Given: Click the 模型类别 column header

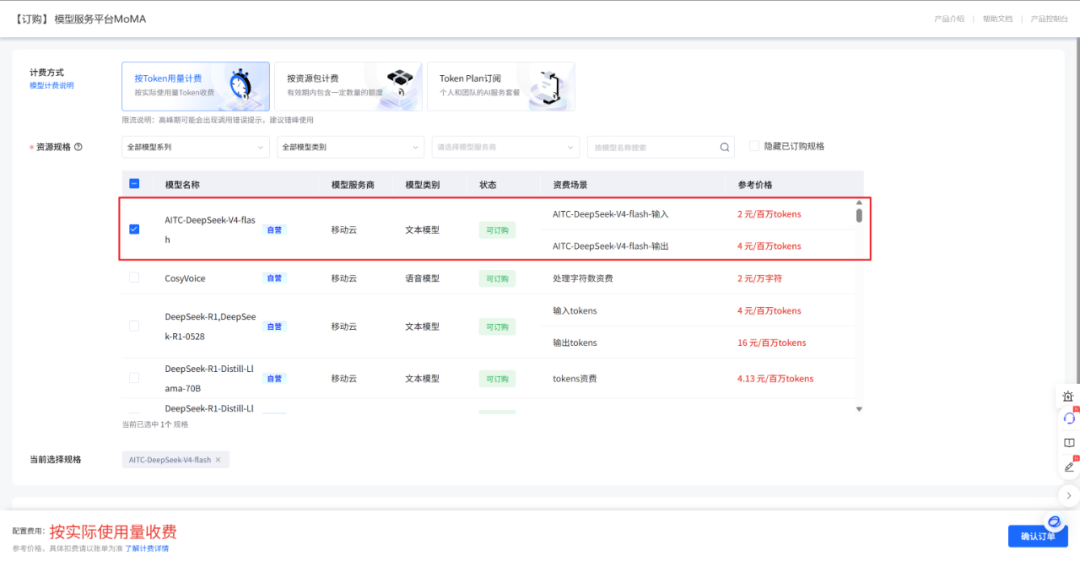Looking at the screenshot, I should (422, 185).
